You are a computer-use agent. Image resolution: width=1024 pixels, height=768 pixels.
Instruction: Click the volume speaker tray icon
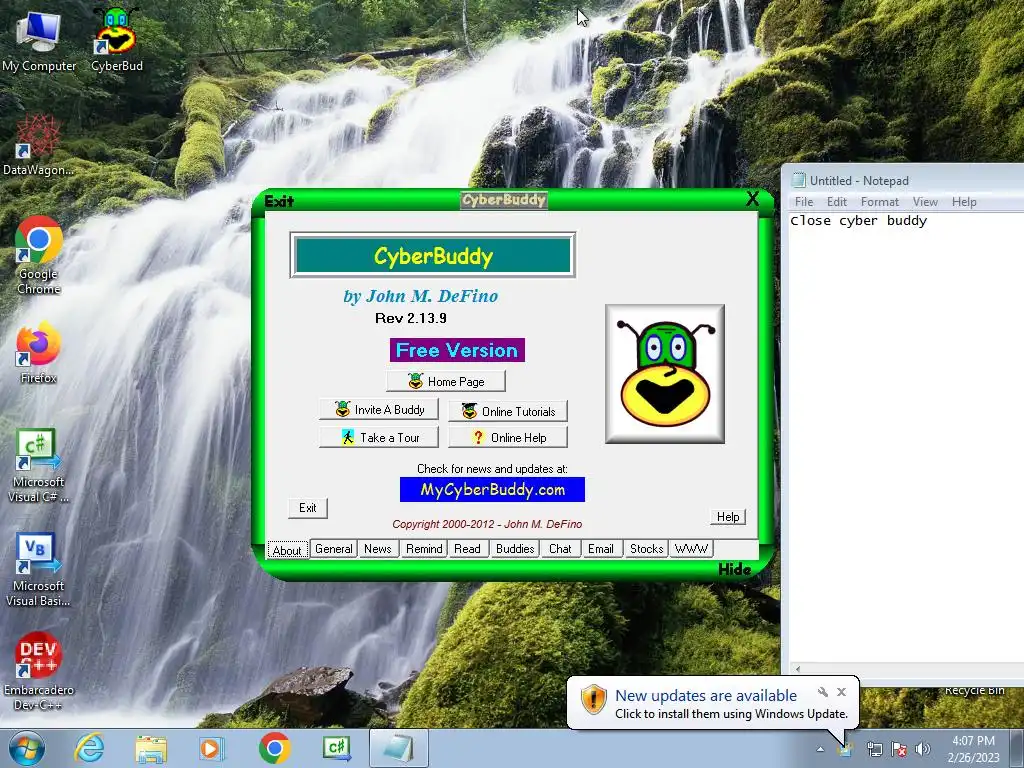click(923, 749)
